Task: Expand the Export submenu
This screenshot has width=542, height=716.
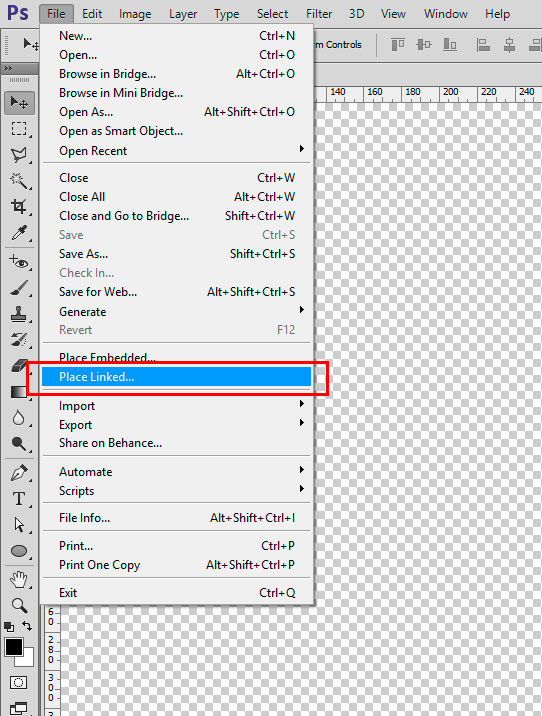Action: coord(176,425)
